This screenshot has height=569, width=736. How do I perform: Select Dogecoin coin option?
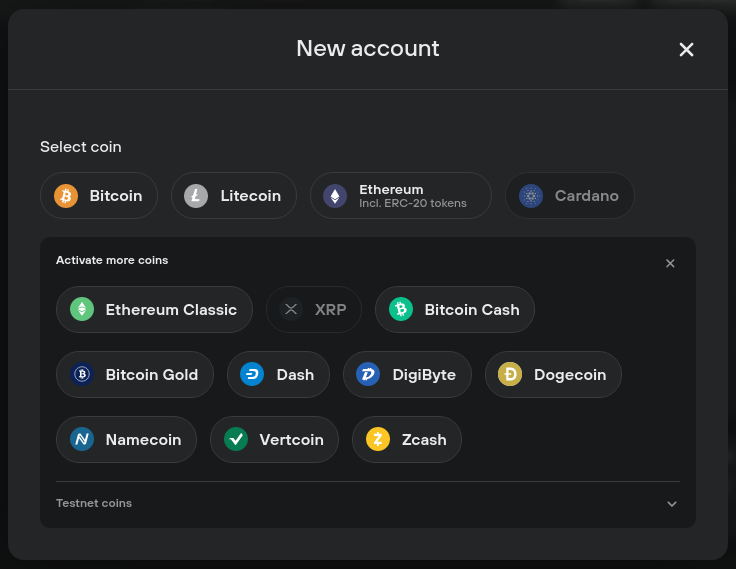(x=553, y=375)
